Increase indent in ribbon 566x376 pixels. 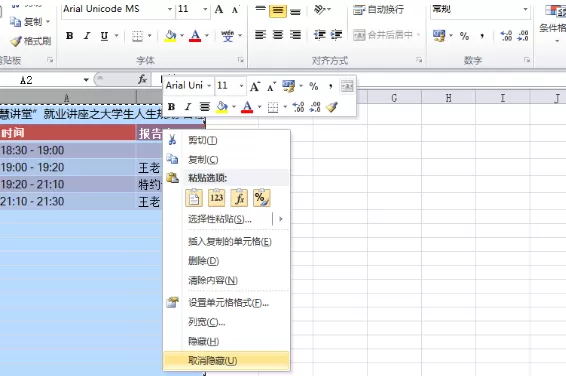coord(336,35)
